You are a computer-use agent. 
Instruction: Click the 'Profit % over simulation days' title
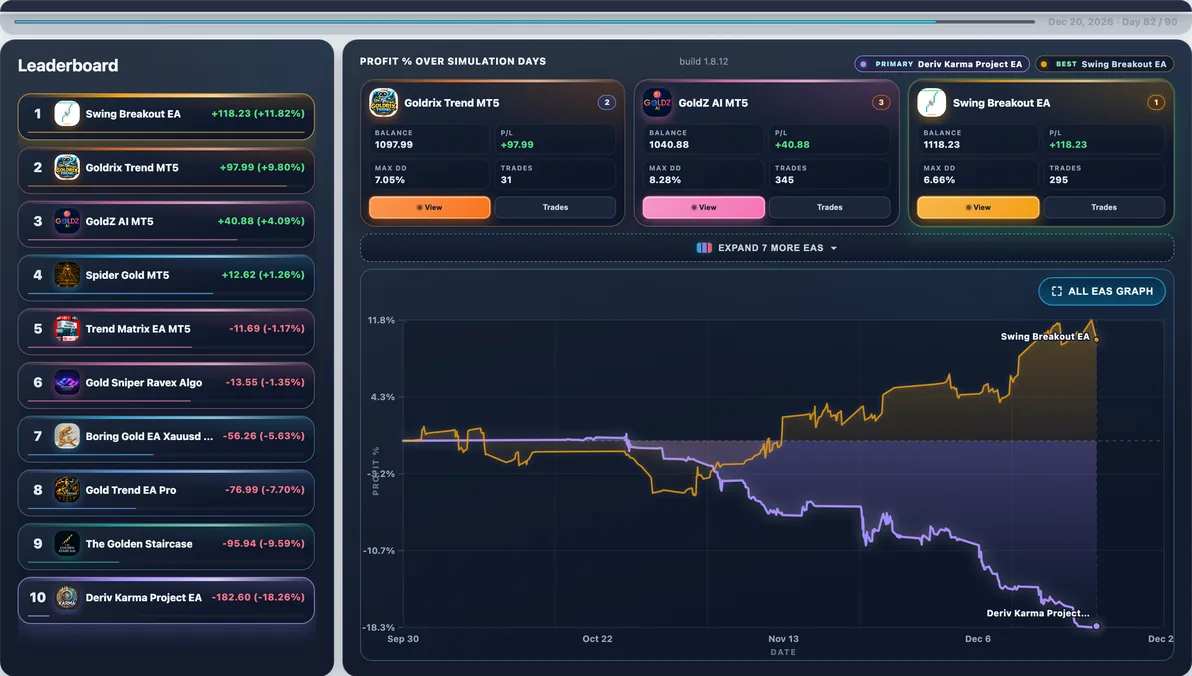coord(453,62)
